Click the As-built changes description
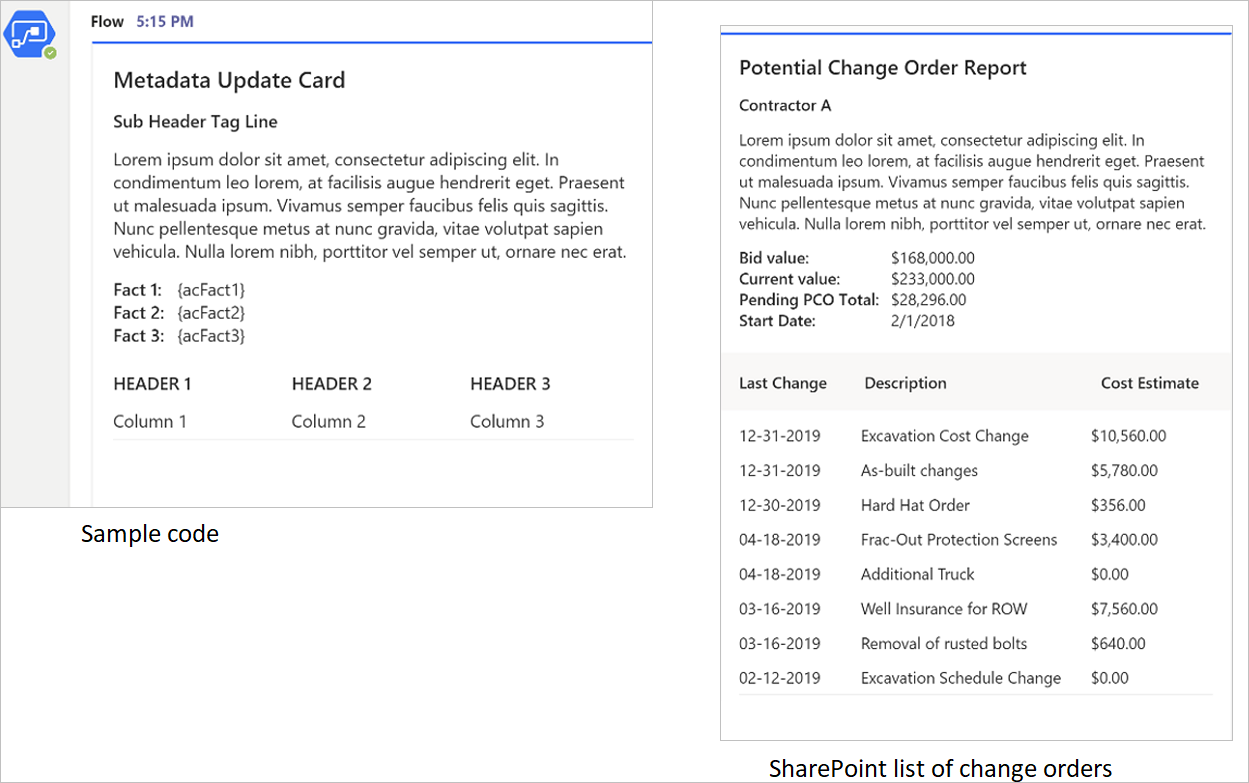This screenshot has height=783, width=1249. point(919,471)
